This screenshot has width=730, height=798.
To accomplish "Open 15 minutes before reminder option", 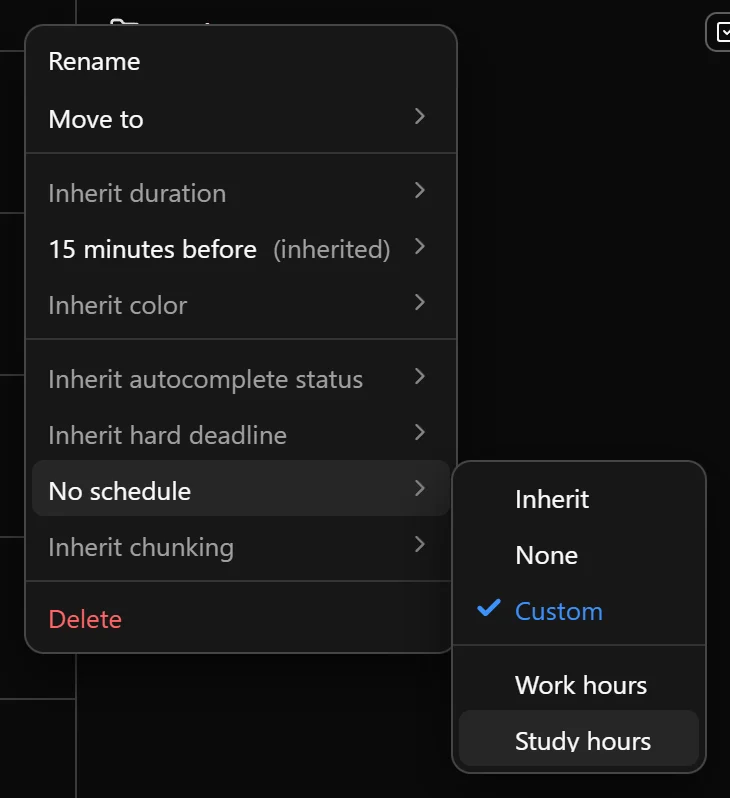I will pyautogui.click(x=240, y=249).
